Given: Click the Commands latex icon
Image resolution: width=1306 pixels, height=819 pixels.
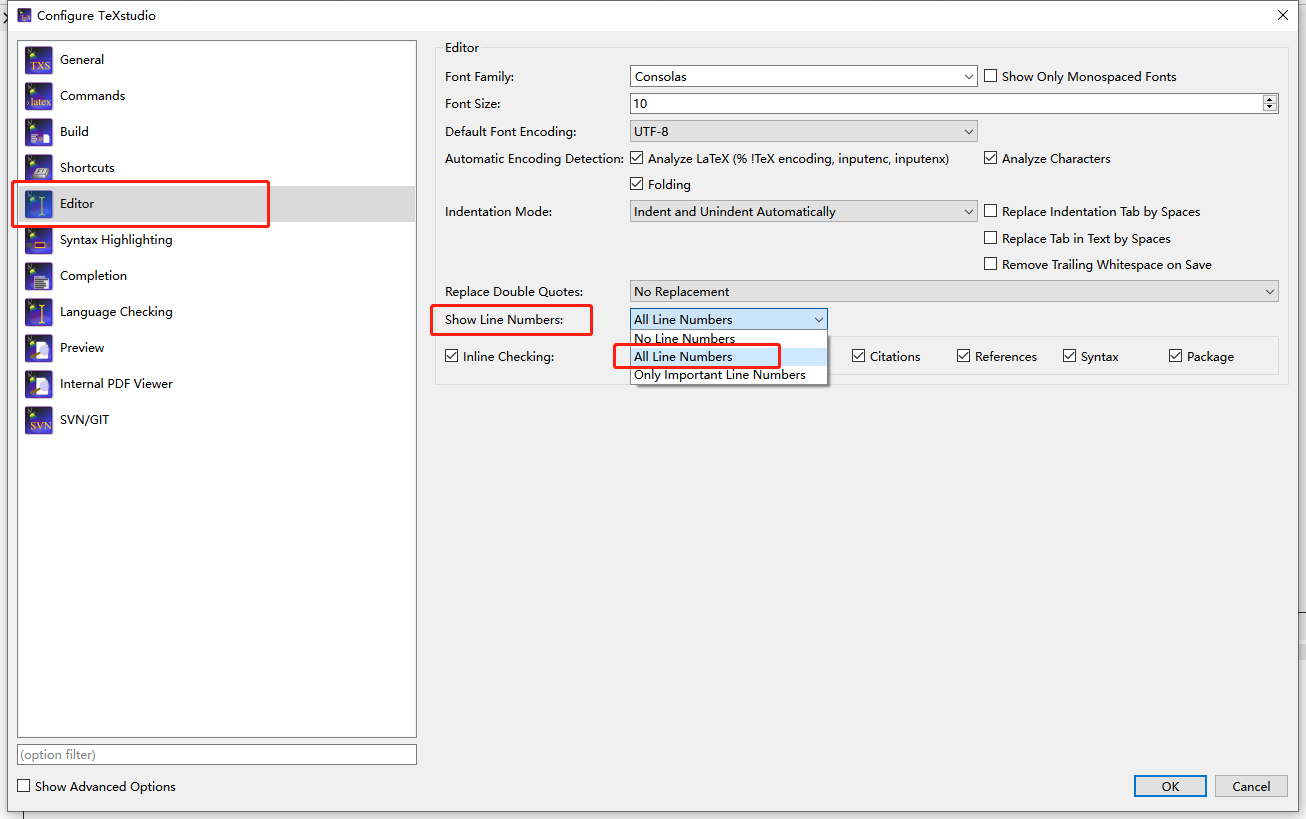Looking at the screenshot, I should (39, 96).
